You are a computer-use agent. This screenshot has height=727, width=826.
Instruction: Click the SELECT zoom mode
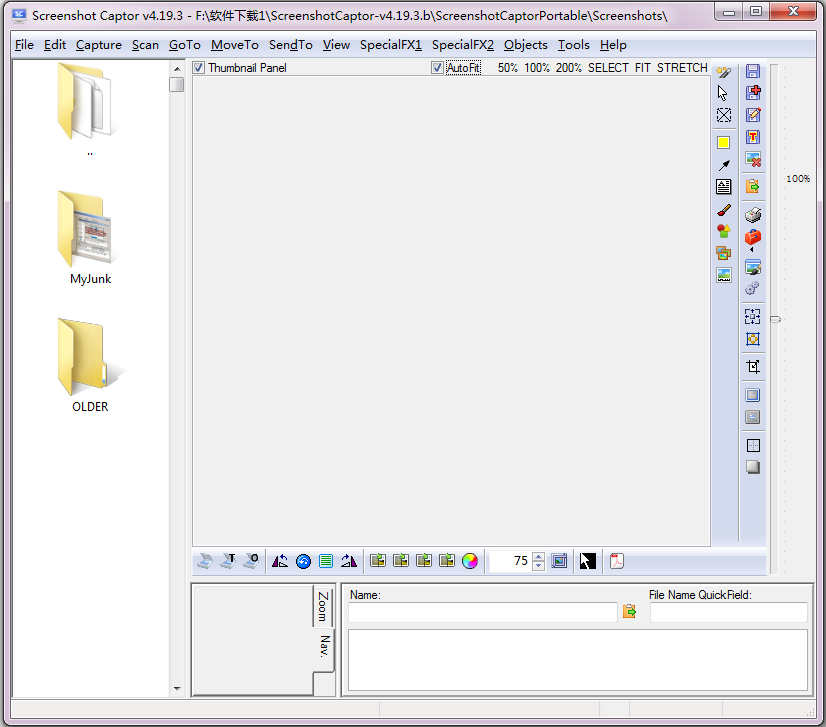[608, 68]
